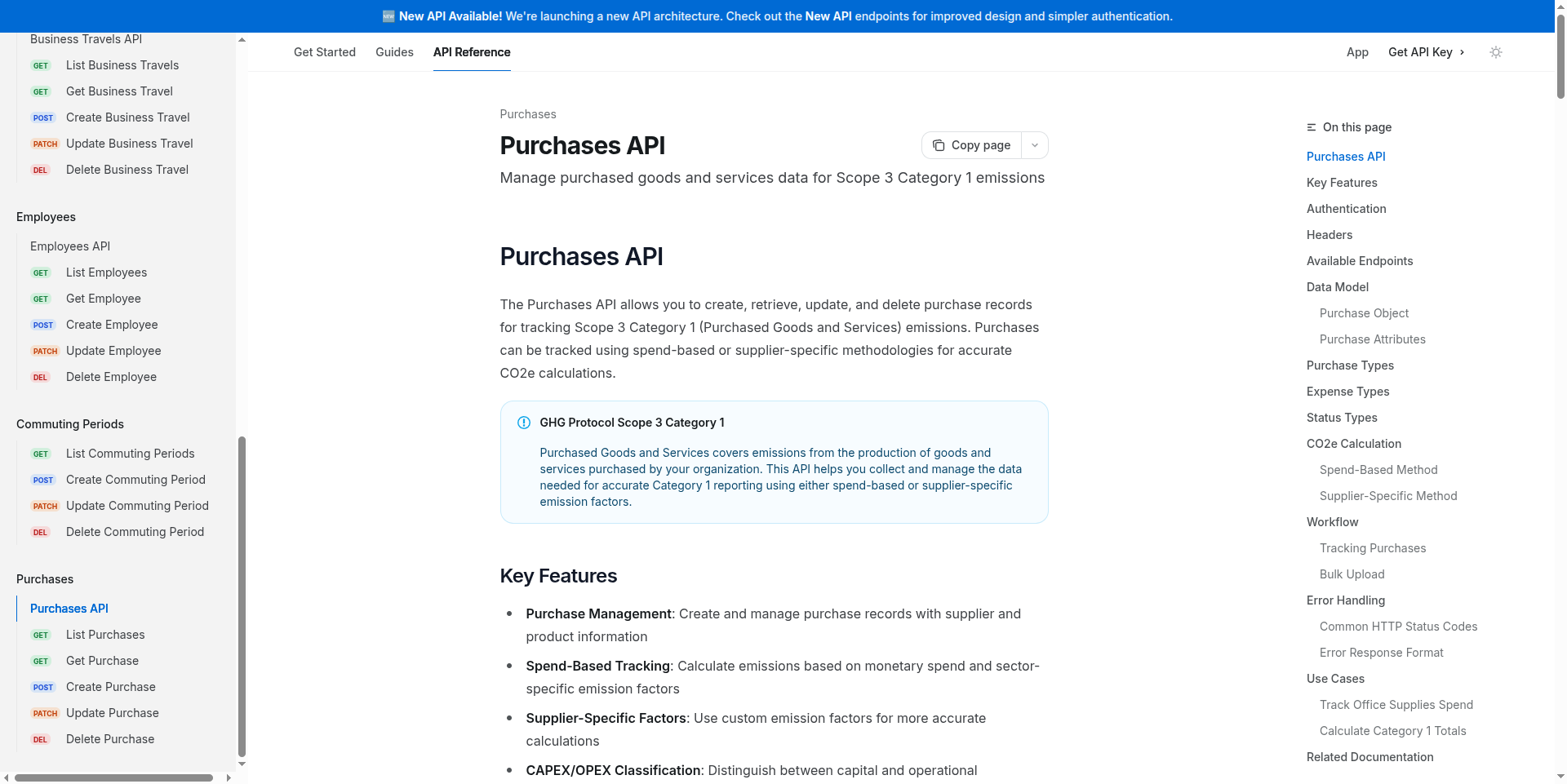Select Employees API in the sidebar
The width and height of the screenshot is (1567, 784).
coord(70,246)
